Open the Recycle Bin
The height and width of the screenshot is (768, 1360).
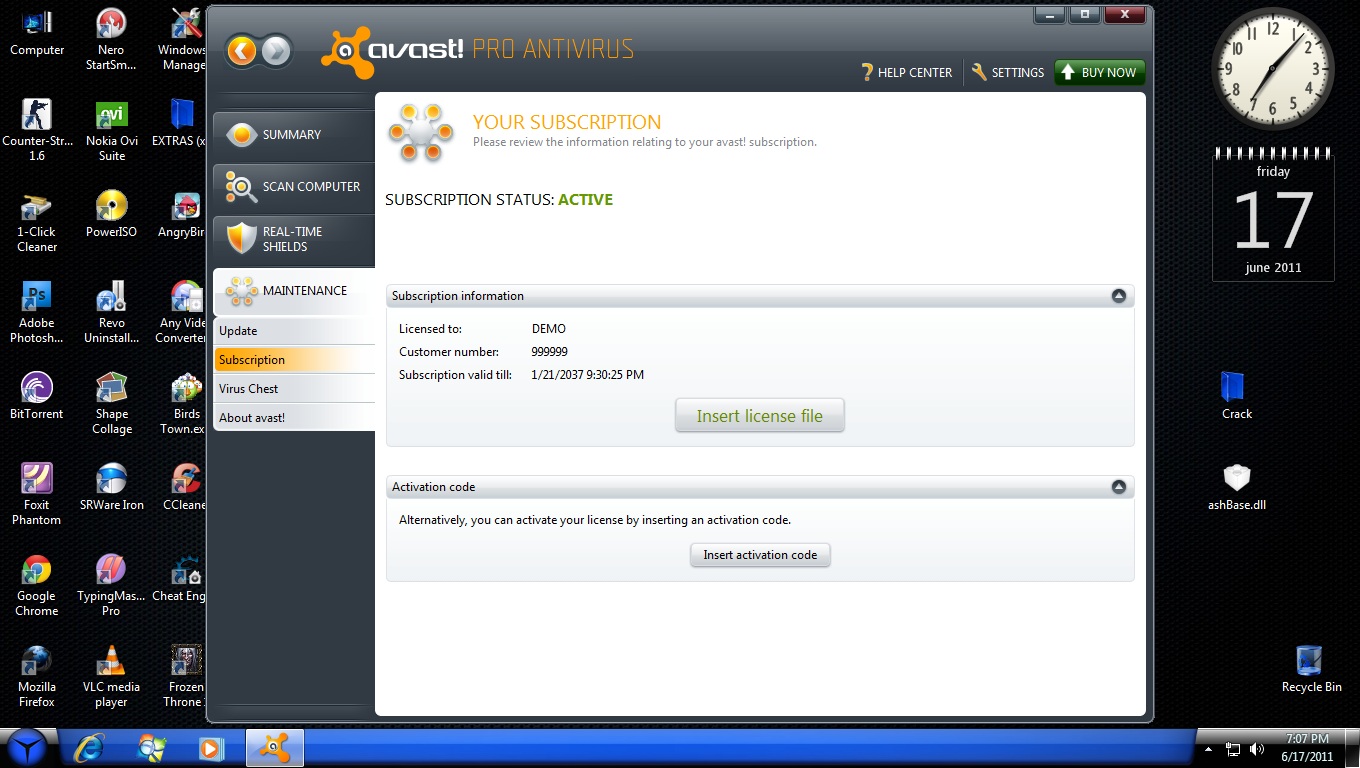pos(1311,669)
